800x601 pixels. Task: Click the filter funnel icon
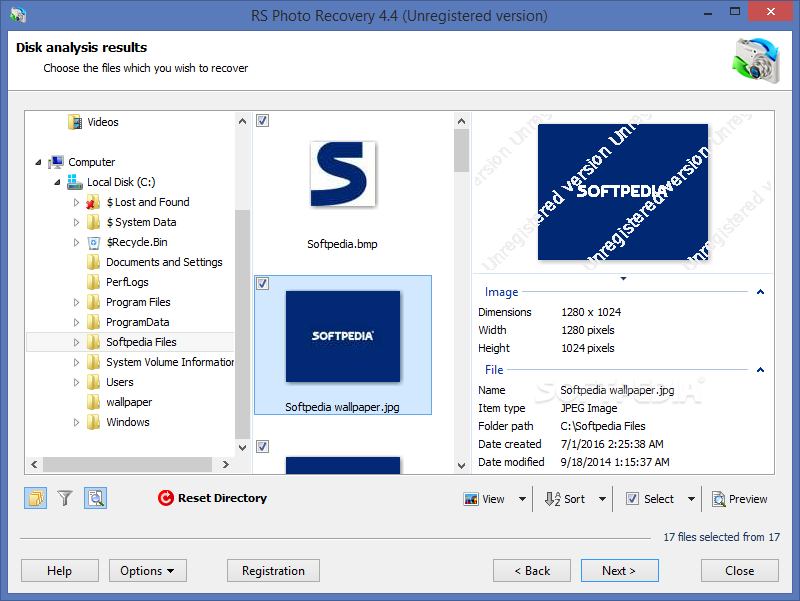tap(65, 498)
